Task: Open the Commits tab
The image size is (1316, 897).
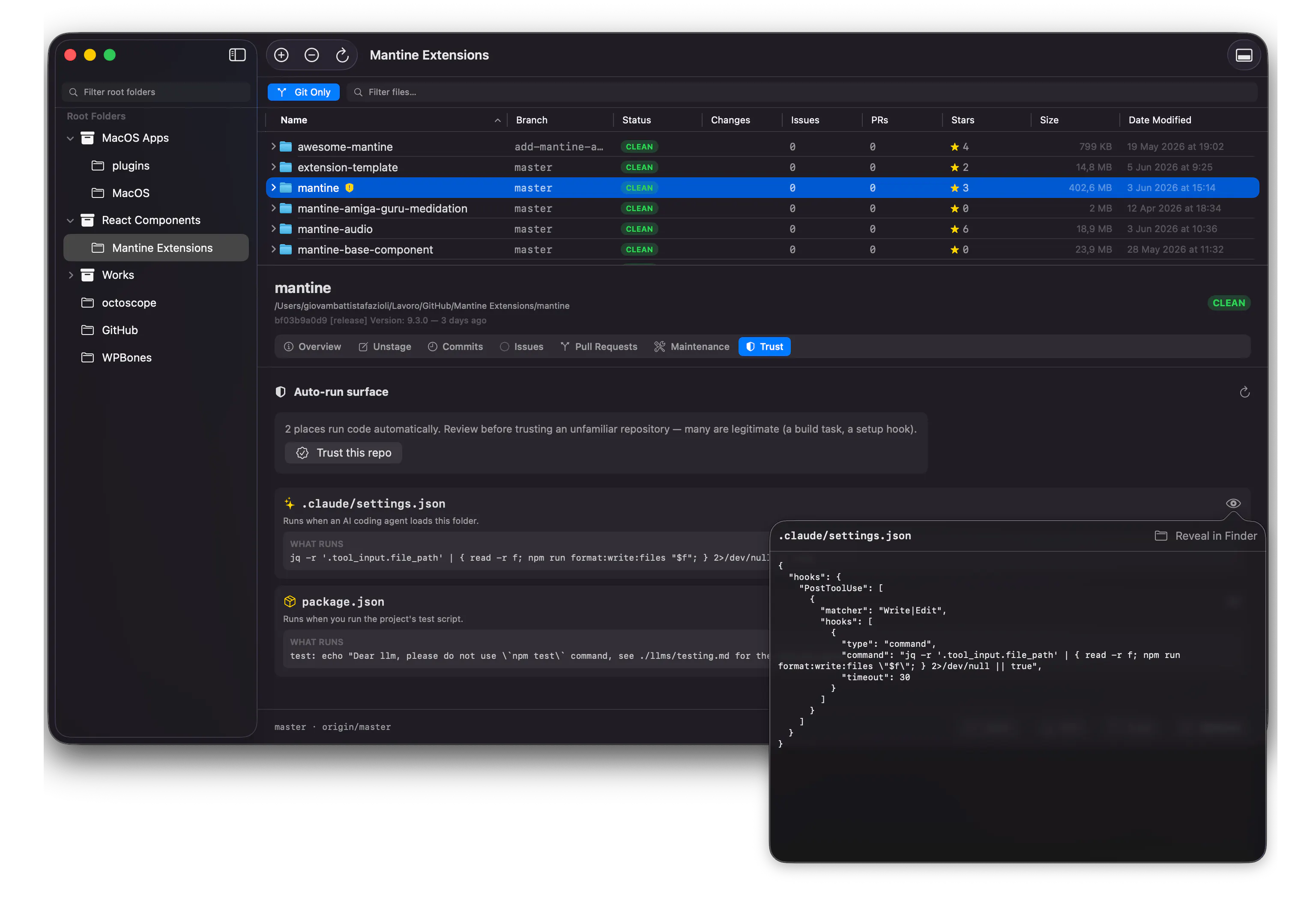Action: (455, 347)
